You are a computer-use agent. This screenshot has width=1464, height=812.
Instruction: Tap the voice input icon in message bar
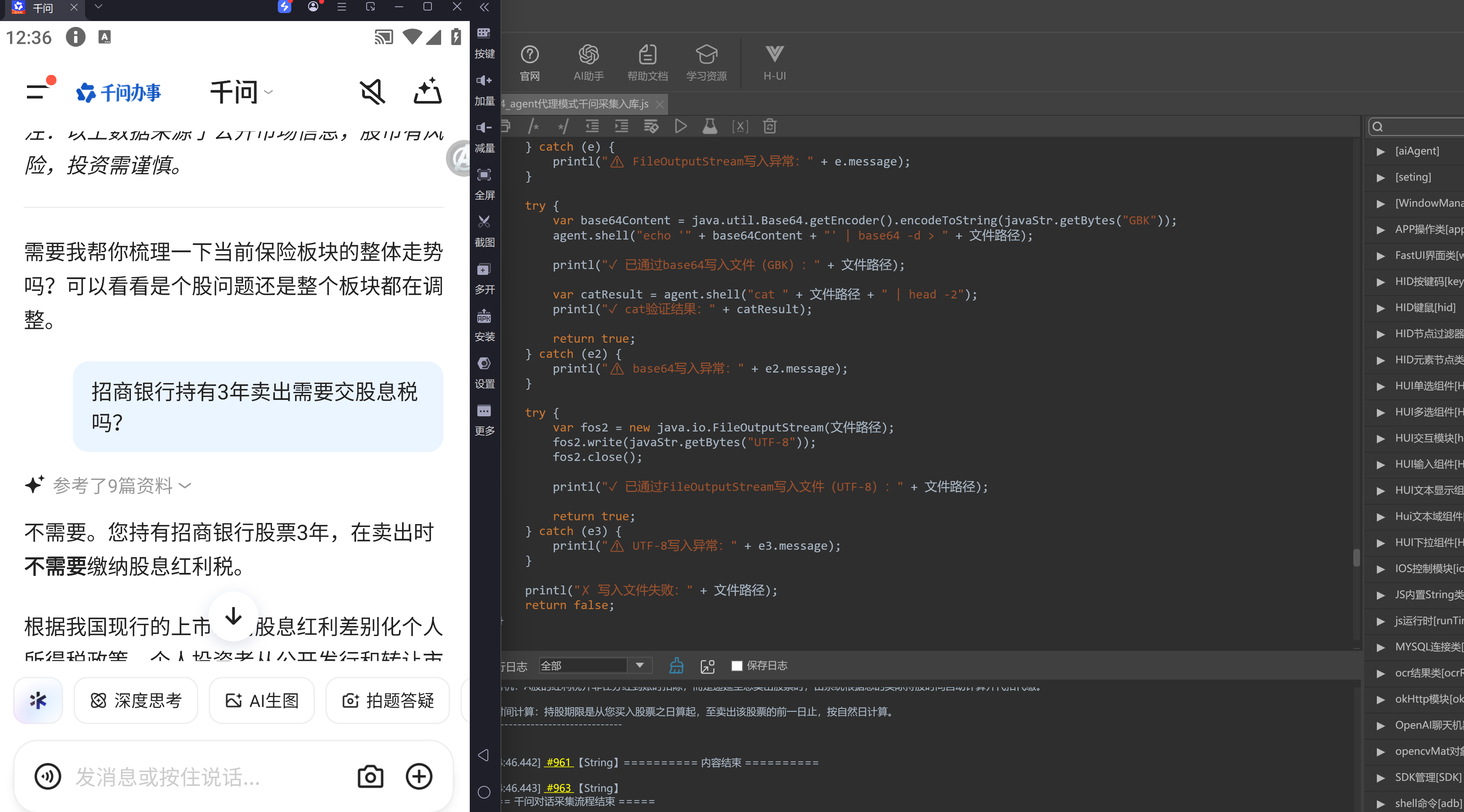[48, 777]
